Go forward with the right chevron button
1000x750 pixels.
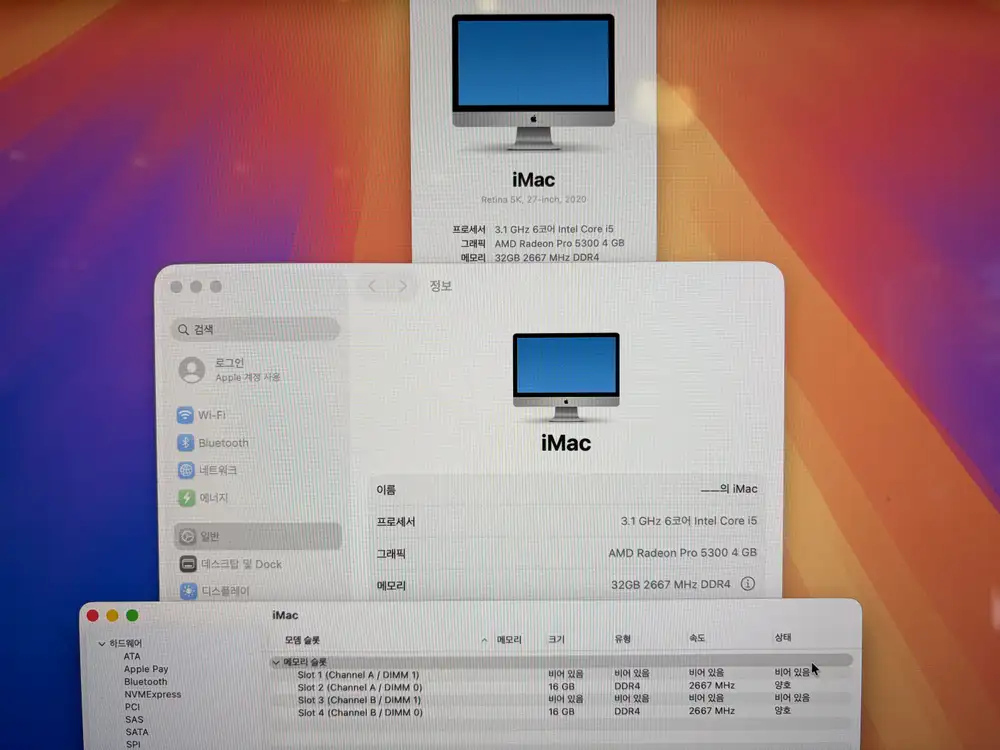click(x=402, y=286)
